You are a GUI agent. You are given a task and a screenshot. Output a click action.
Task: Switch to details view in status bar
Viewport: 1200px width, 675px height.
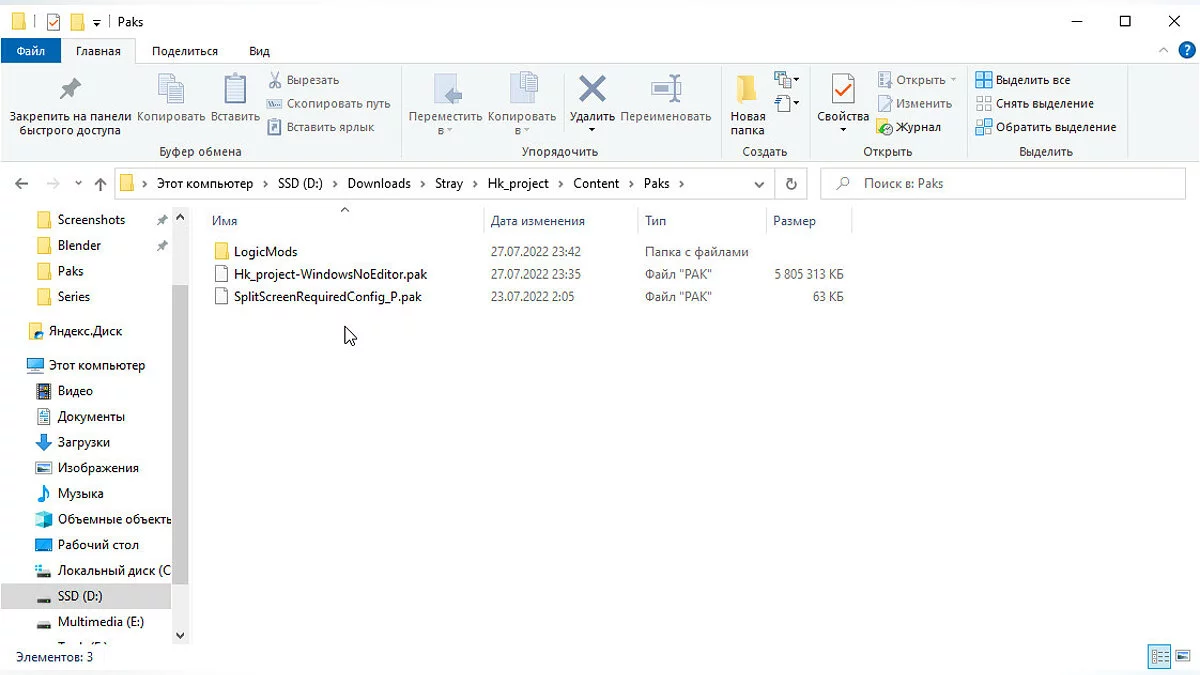pos(1160,657)
